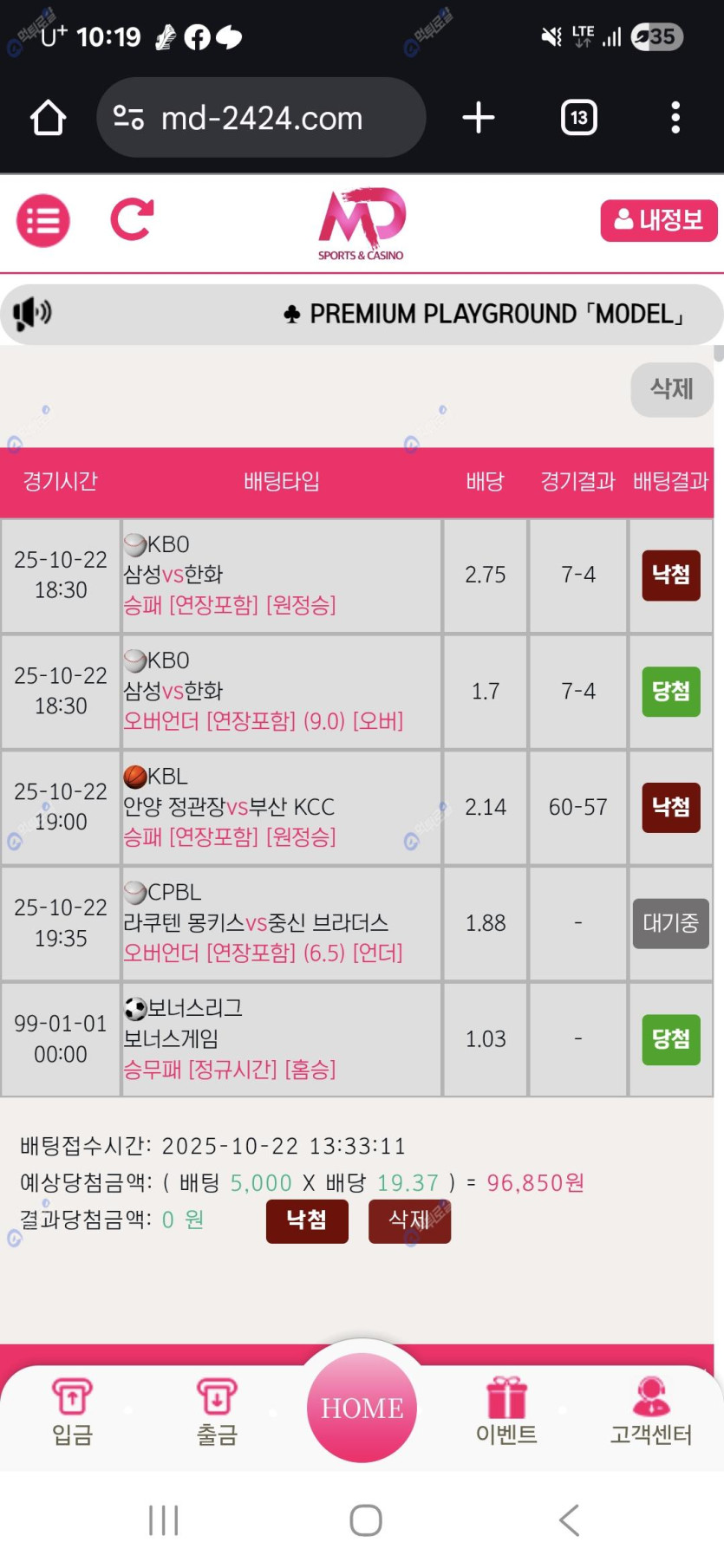Image resolution: width=724 pixels, height=1568 pixels.
Task: Open the pink hamburger list menu
Action: [x=42, y=221]
